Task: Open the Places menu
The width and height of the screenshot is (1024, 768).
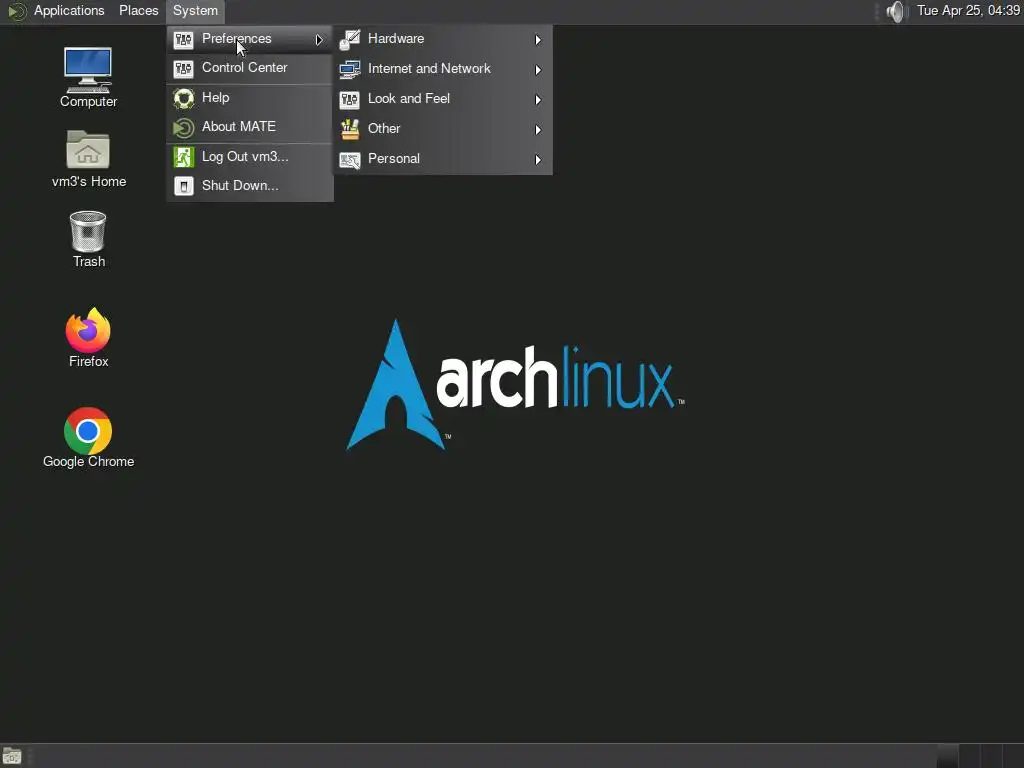Action: point(138,10)
